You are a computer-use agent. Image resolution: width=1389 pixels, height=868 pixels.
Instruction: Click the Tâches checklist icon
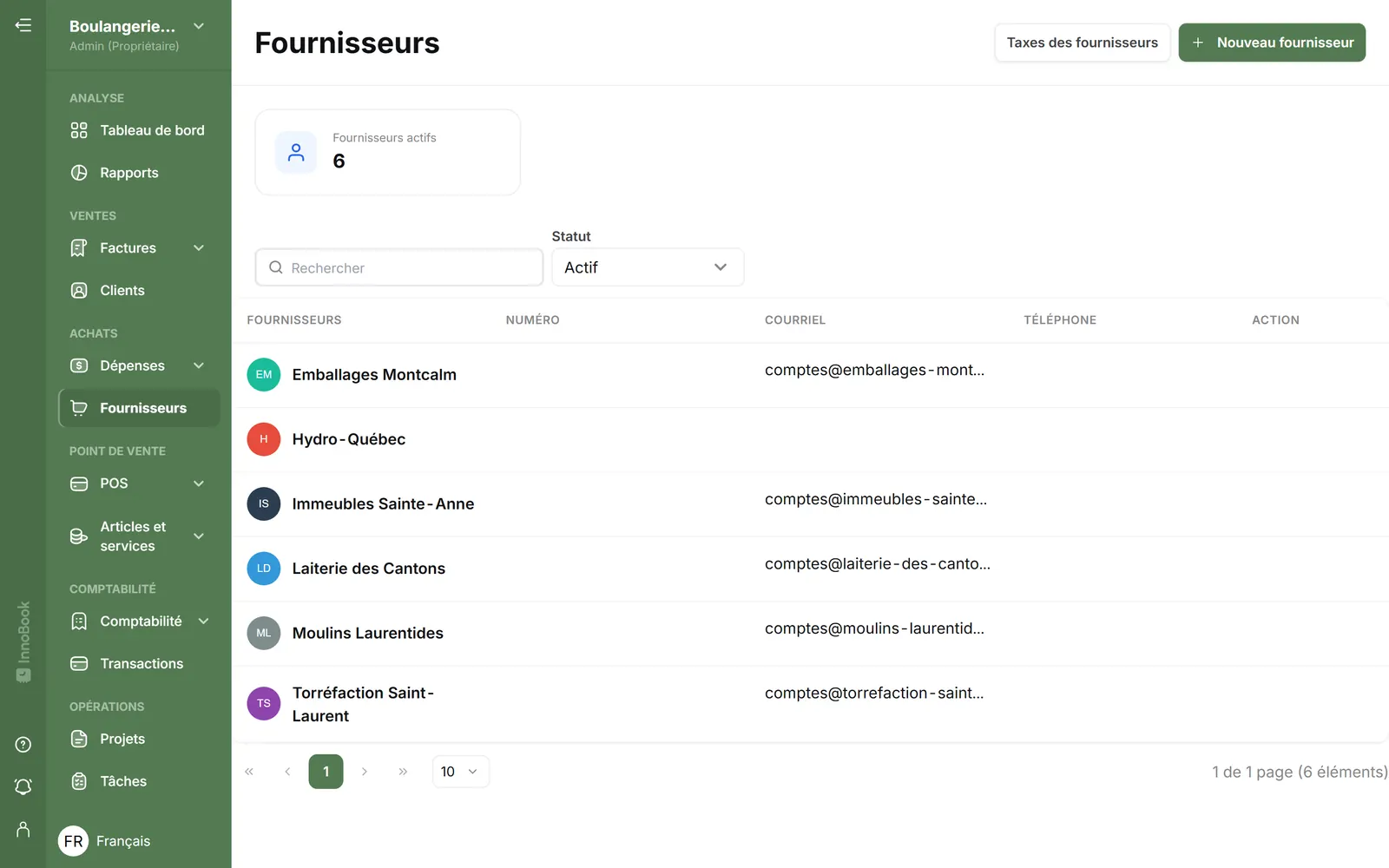click(79, 781)
